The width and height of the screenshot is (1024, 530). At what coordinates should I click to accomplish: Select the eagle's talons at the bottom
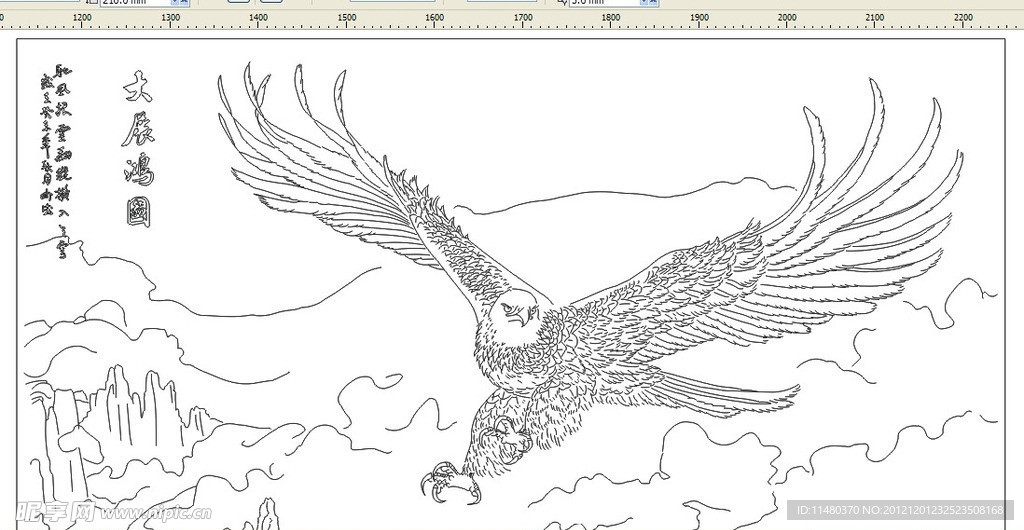445,484
